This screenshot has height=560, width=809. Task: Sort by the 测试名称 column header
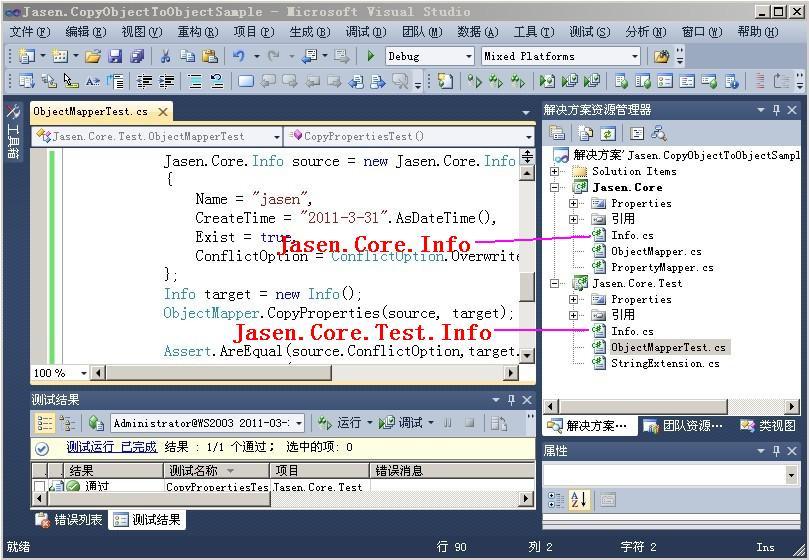point(217,470)
